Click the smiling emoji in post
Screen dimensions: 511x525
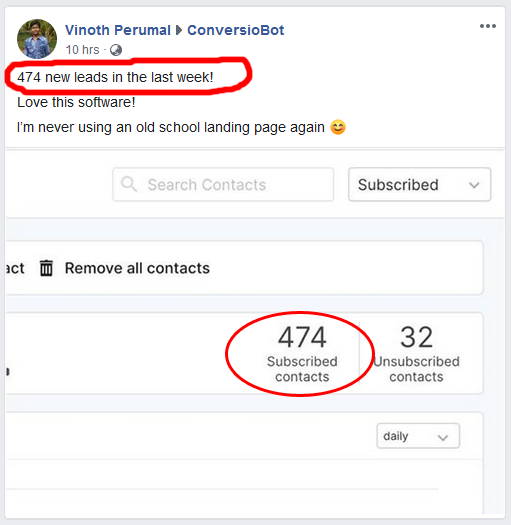(338, 128)
